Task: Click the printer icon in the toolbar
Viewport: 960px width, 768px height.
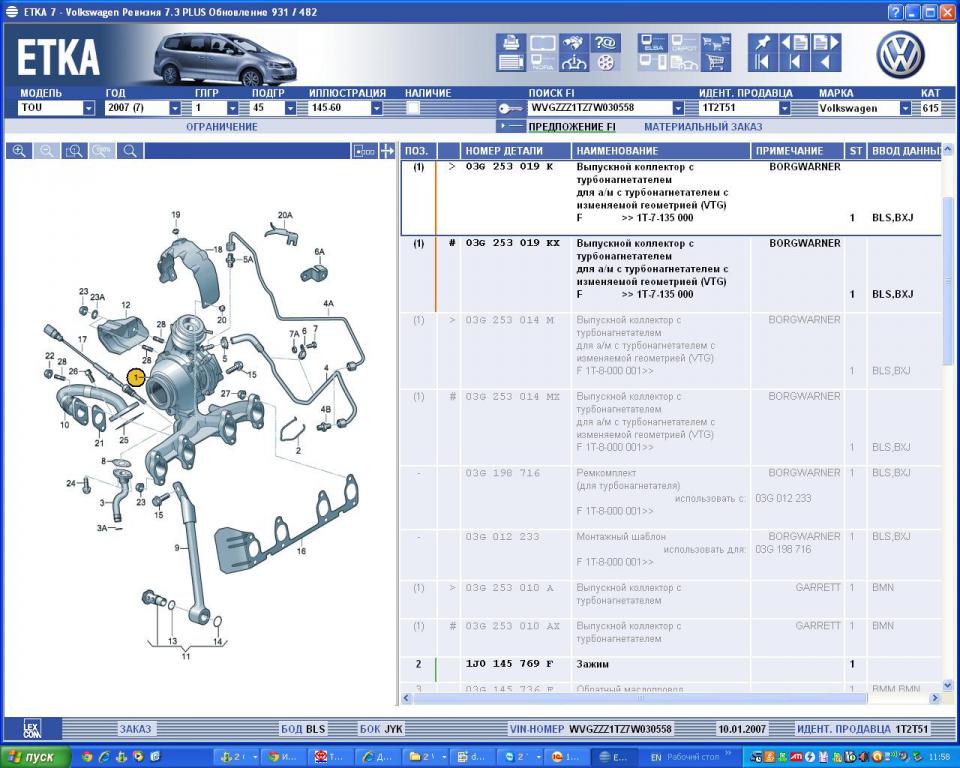Action: pyautogui.click(x=511, y=43)
